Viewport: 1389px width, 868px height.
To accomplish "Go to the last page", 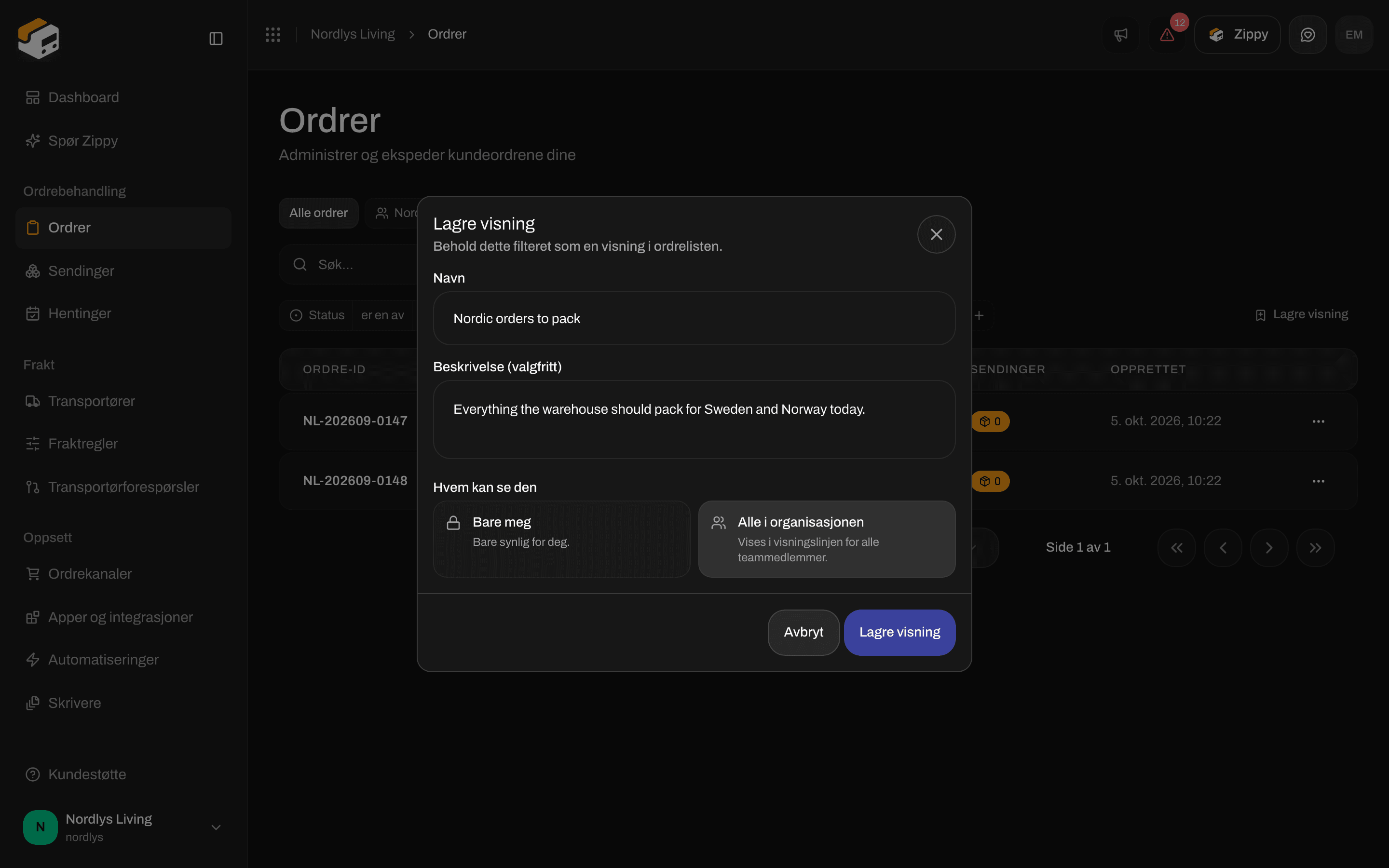I will click(x=1316, y=548).
